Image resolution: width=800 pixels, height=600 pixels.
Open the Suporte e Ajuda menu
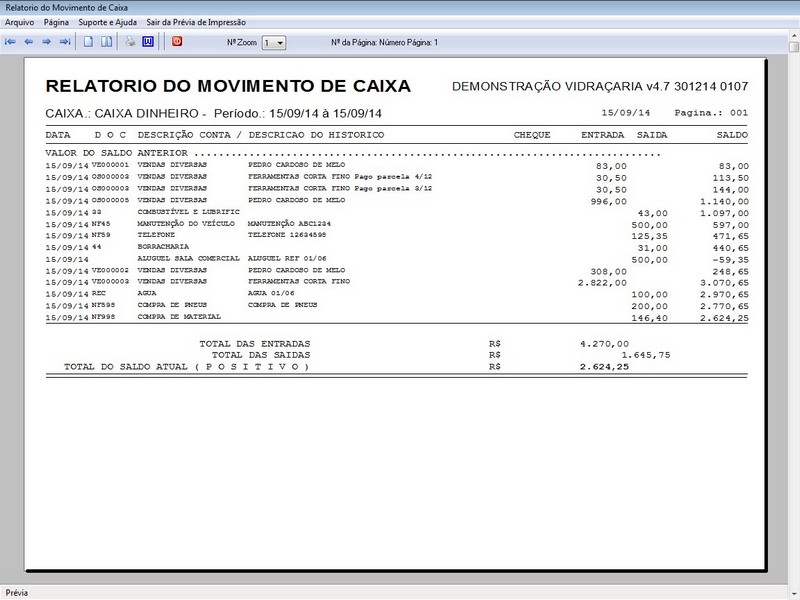click(108, 21)
